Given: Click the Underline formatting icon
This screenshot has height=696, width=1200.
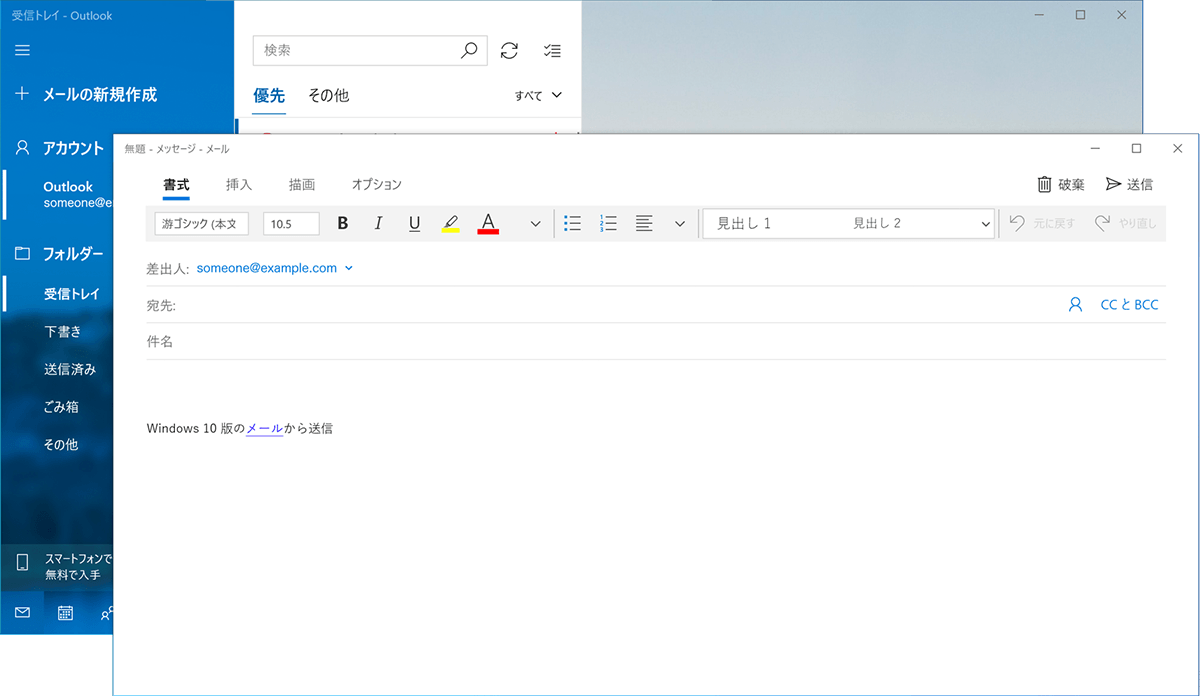Looking at the screenshot, I should (x=414, y=223).
